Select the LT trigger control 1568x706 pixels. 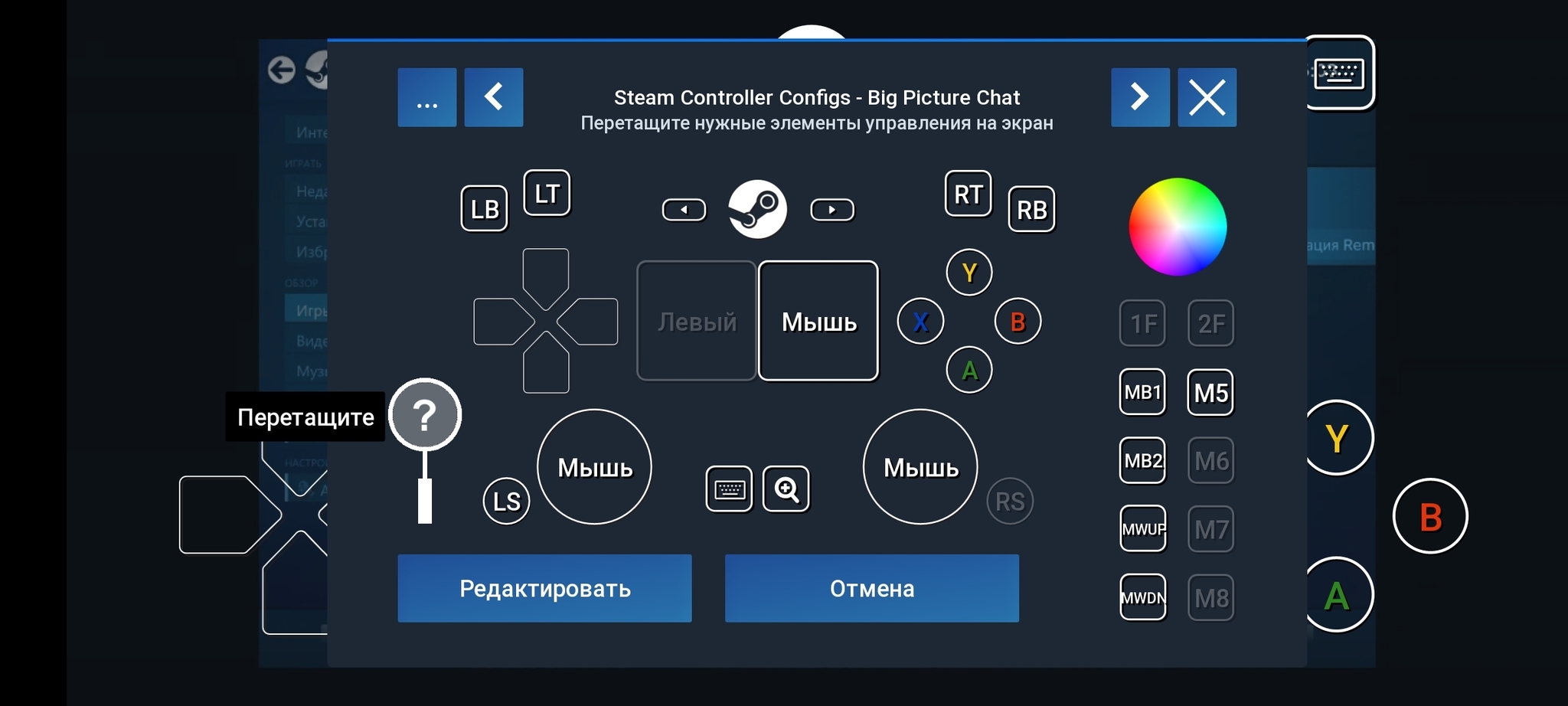547,193
